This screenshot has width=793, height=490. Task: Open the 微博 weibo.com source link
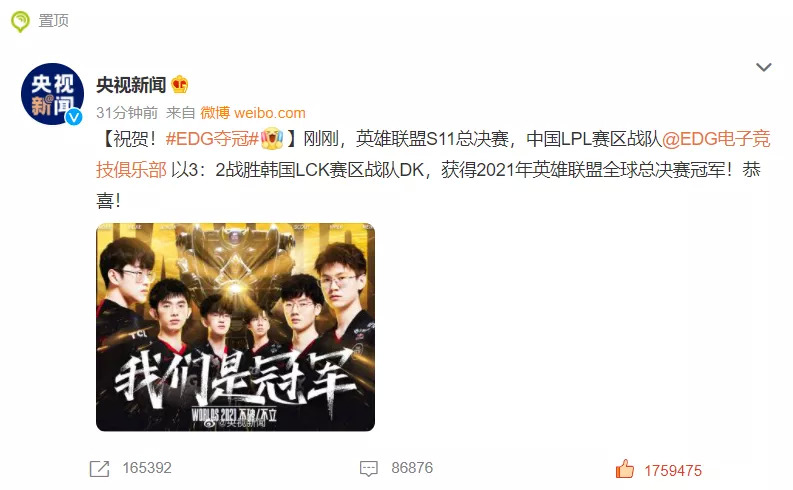coord(253,113)
